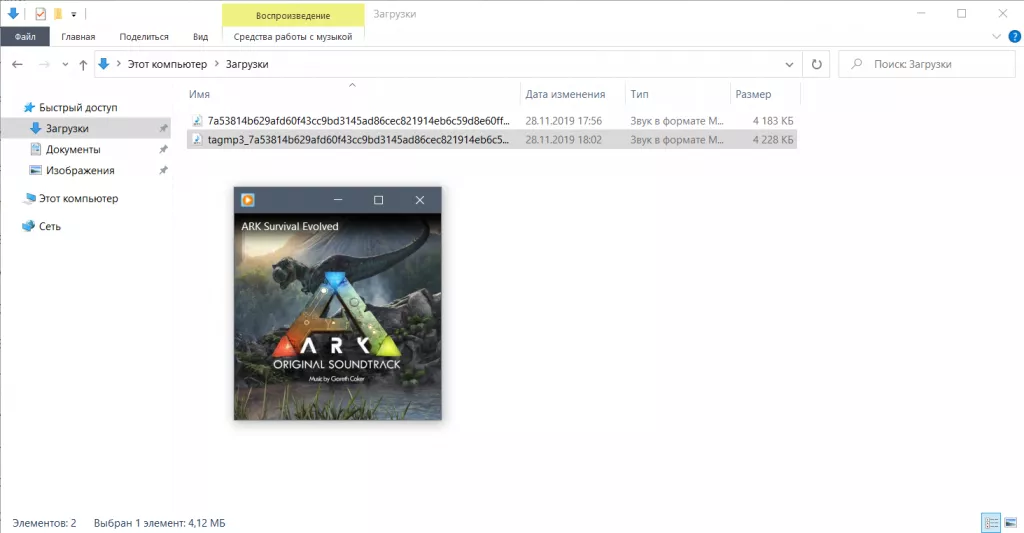The image size is (1024, 533).
Task: Select Быстрый доступ in navigation pane
Action: tap(78, 107)
